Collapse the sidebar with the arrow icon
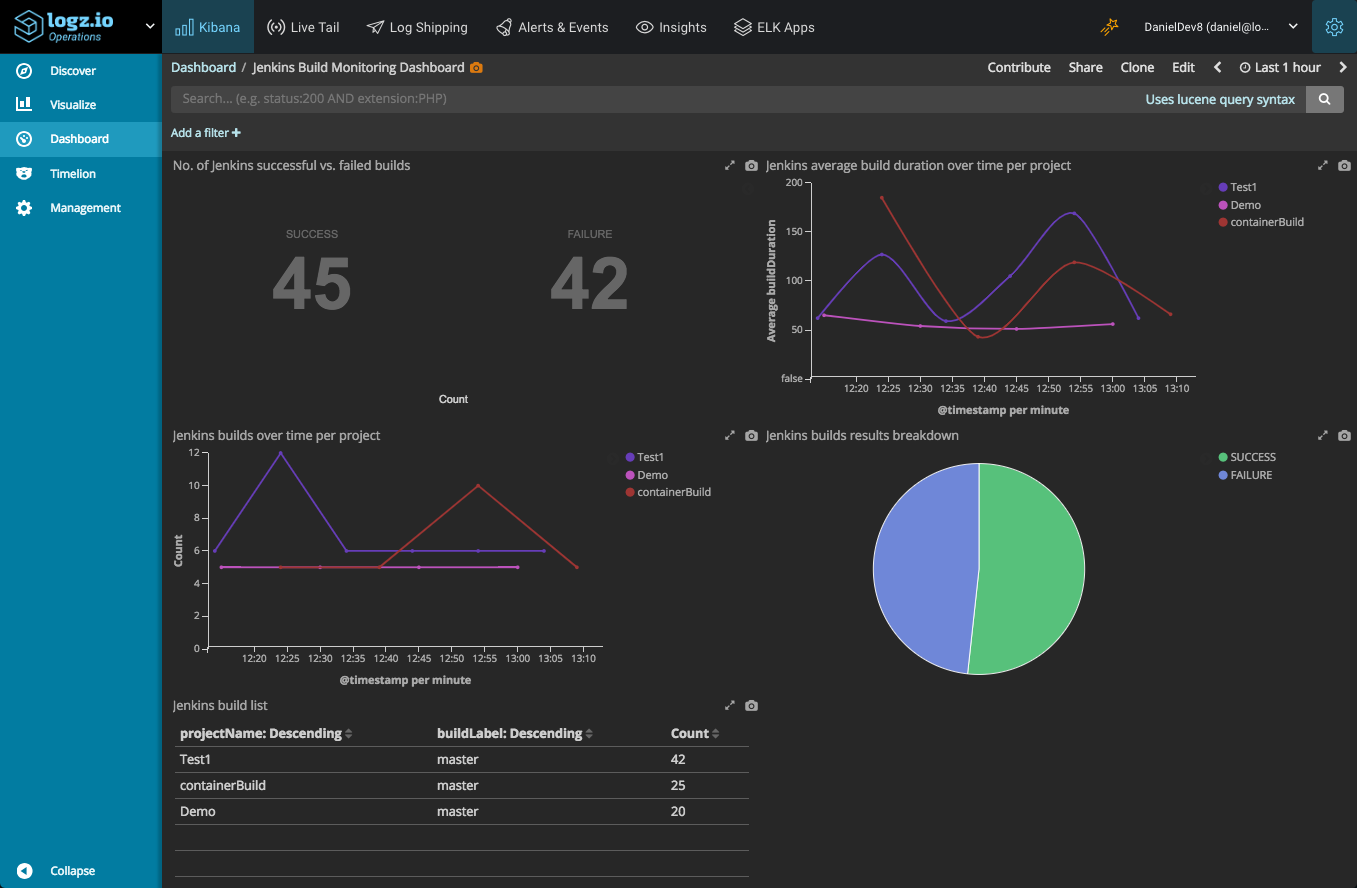This screenshot has height=888, width=1357. [25, 871]
